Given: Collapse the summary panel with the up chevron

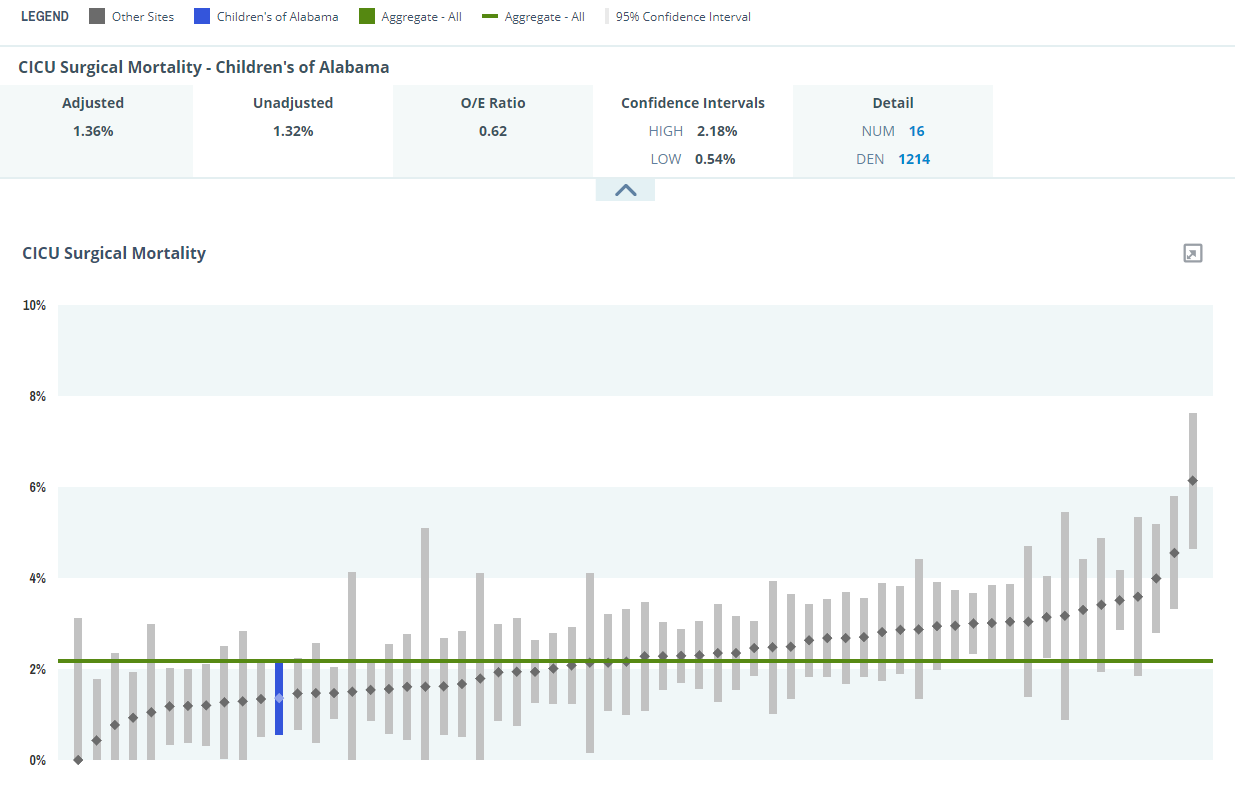Looking at the screenshot, I should coord(625,190).
